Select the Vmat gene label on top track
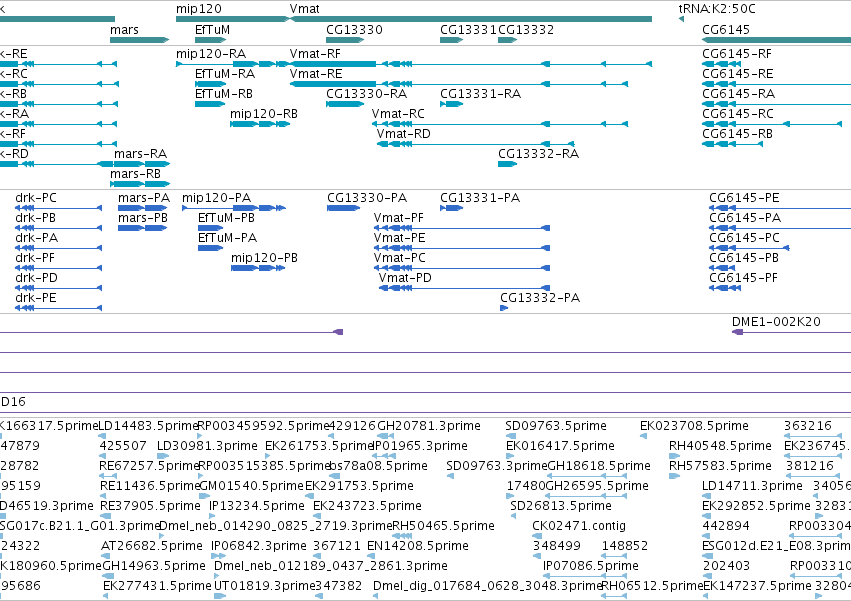851x601 pixels. coord(304,9)
